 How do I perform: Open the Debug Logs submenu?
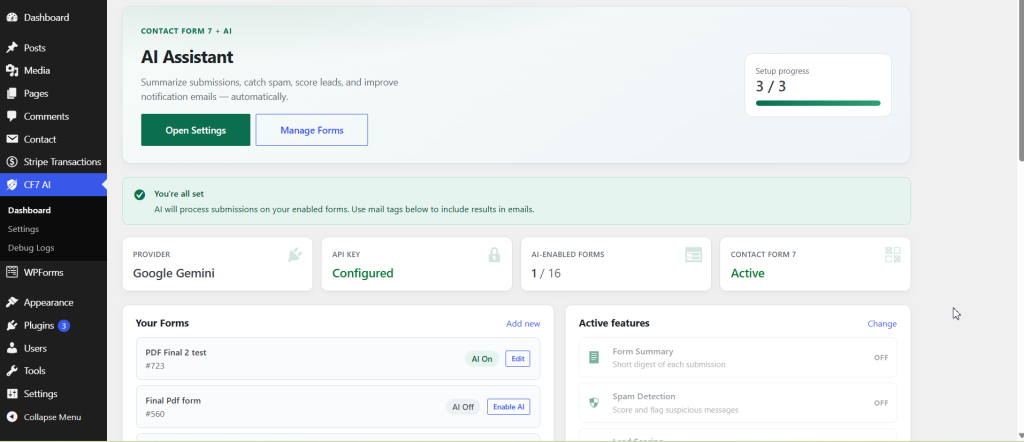31,248
